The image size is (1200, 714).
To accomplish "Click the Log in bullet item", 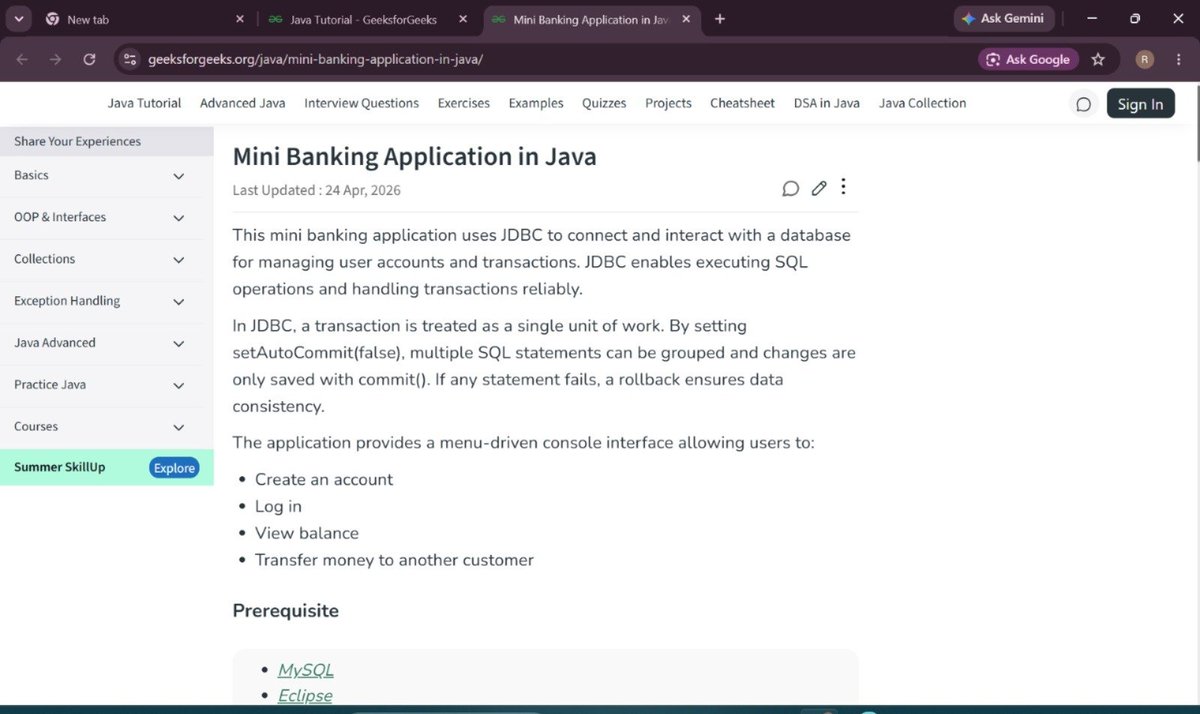I will tap(278, 506).
